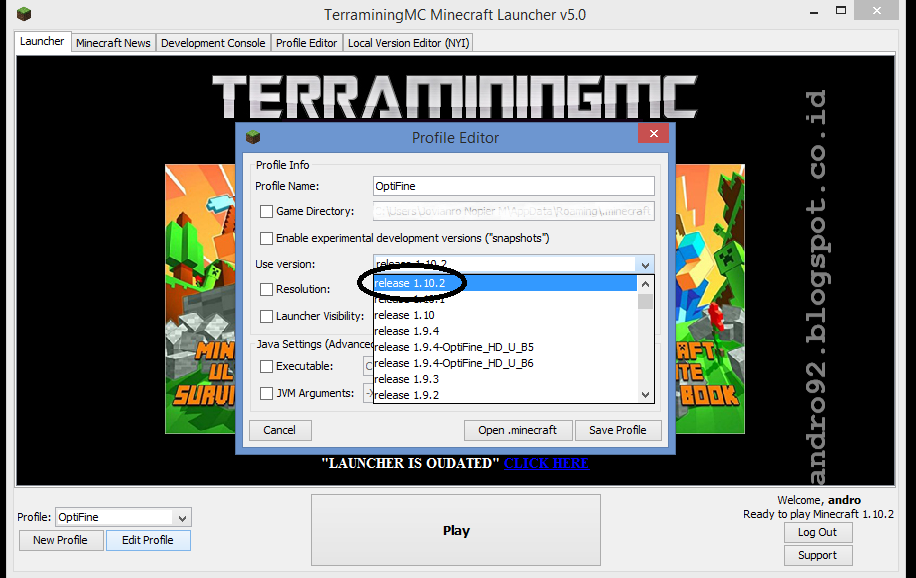916x578 pixels.
Task: Select release 1.9.3 from version list
Action: click(505, 379)
